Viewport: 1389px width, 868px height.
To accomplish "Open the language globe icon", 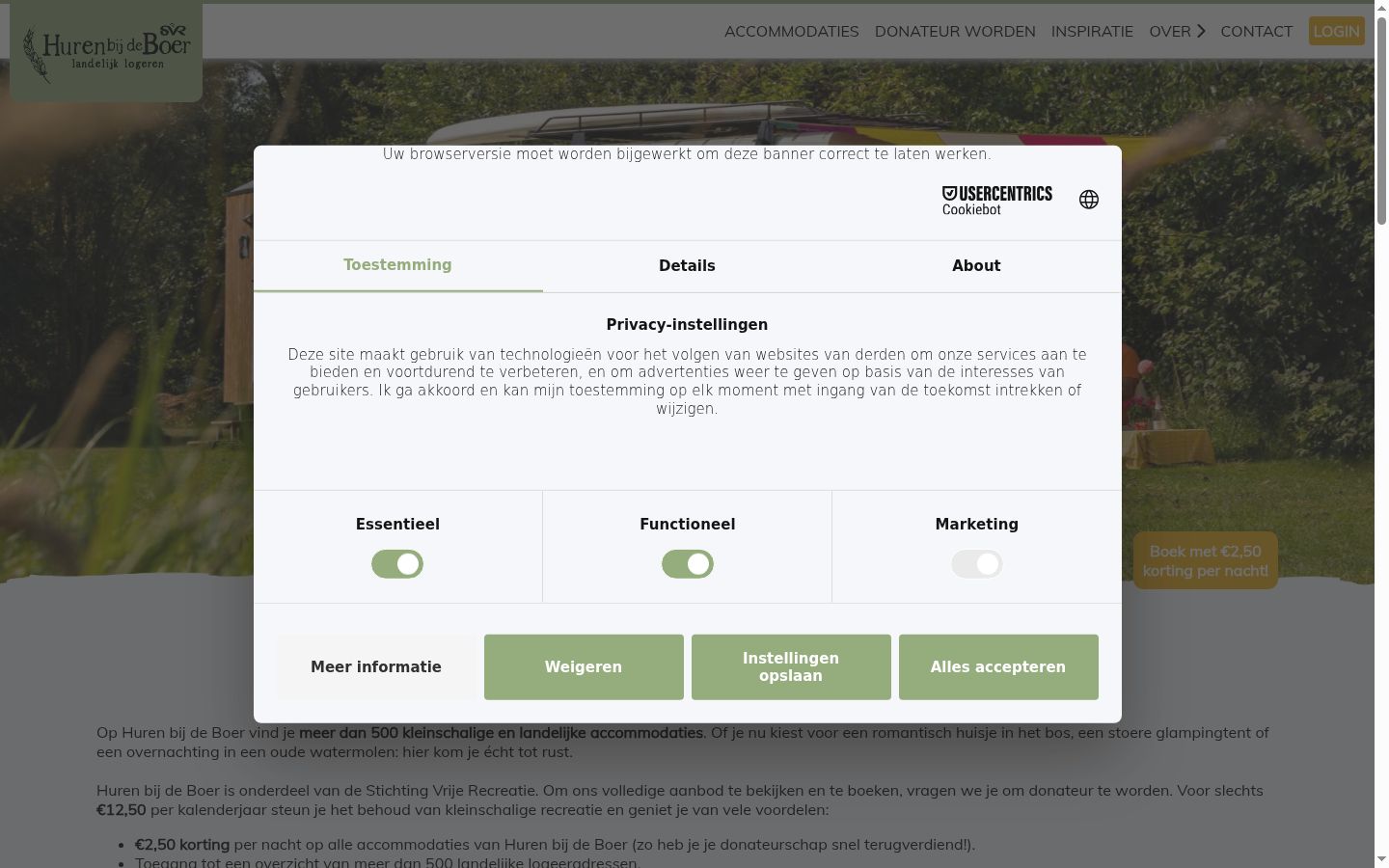I will click(x=1089, y=200).
